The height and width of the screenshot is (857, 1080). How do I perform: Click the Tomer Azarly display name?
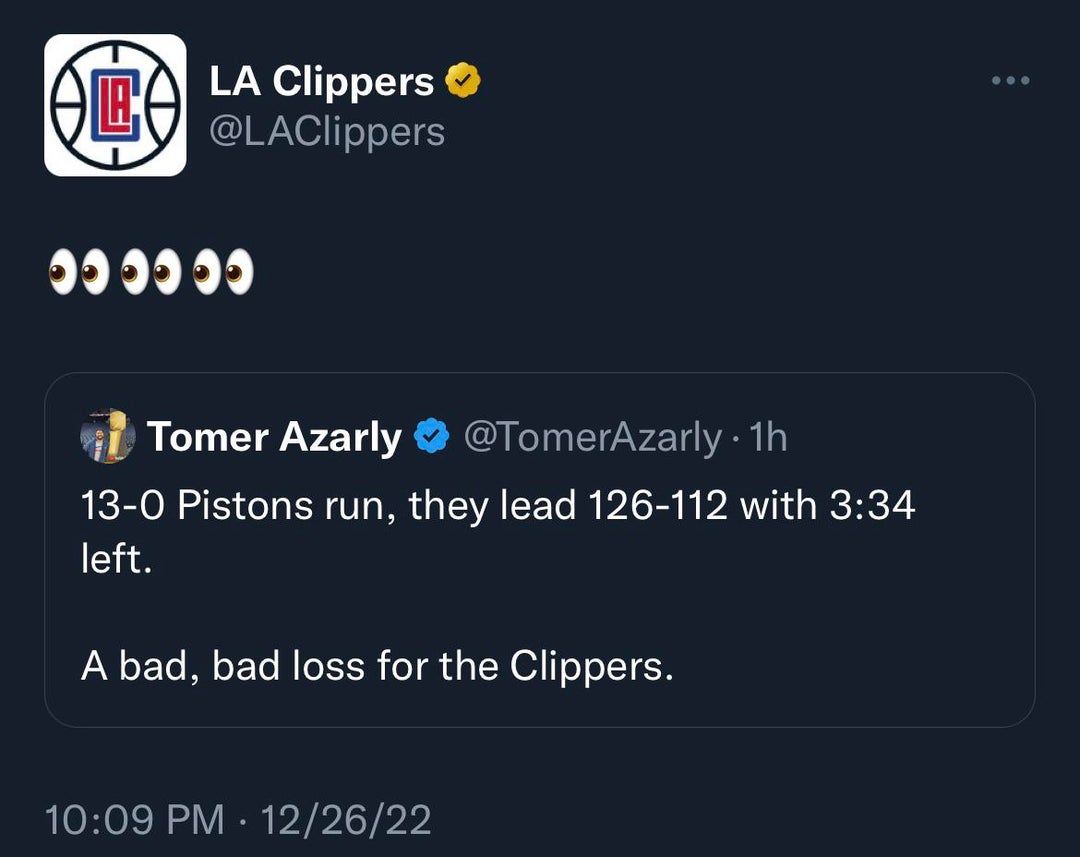tap(274, 437)
